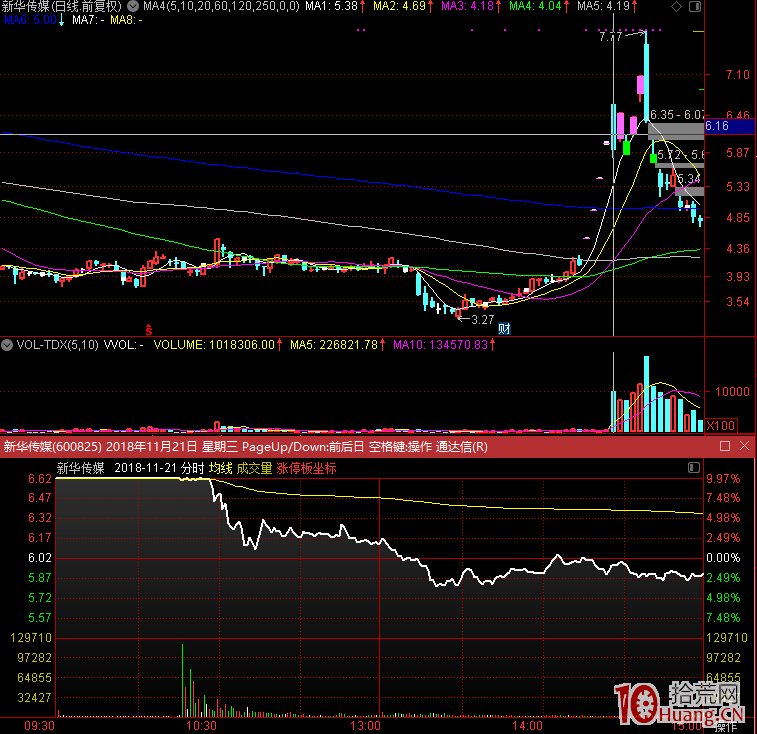Click the 操作 button at bottom right
The image size is (757, 734).
click(x=726, y=727)
